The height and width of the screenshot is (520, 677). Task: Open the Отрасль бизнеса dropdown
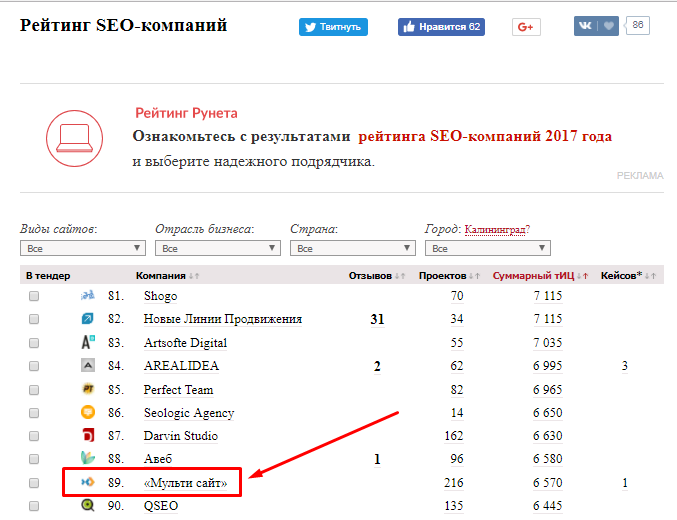218,248
